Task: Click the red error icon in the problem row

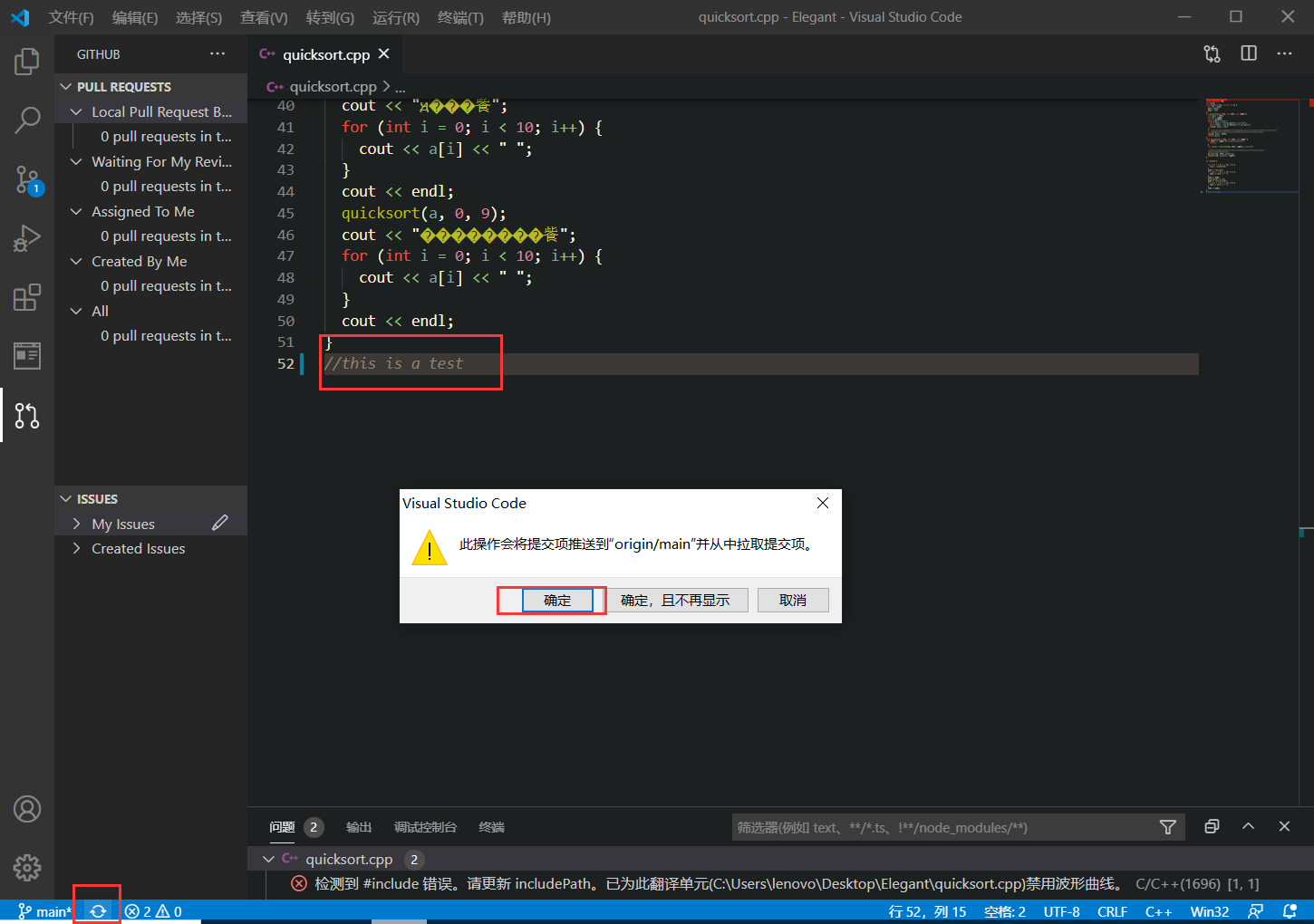Action: tap(298, 883)
